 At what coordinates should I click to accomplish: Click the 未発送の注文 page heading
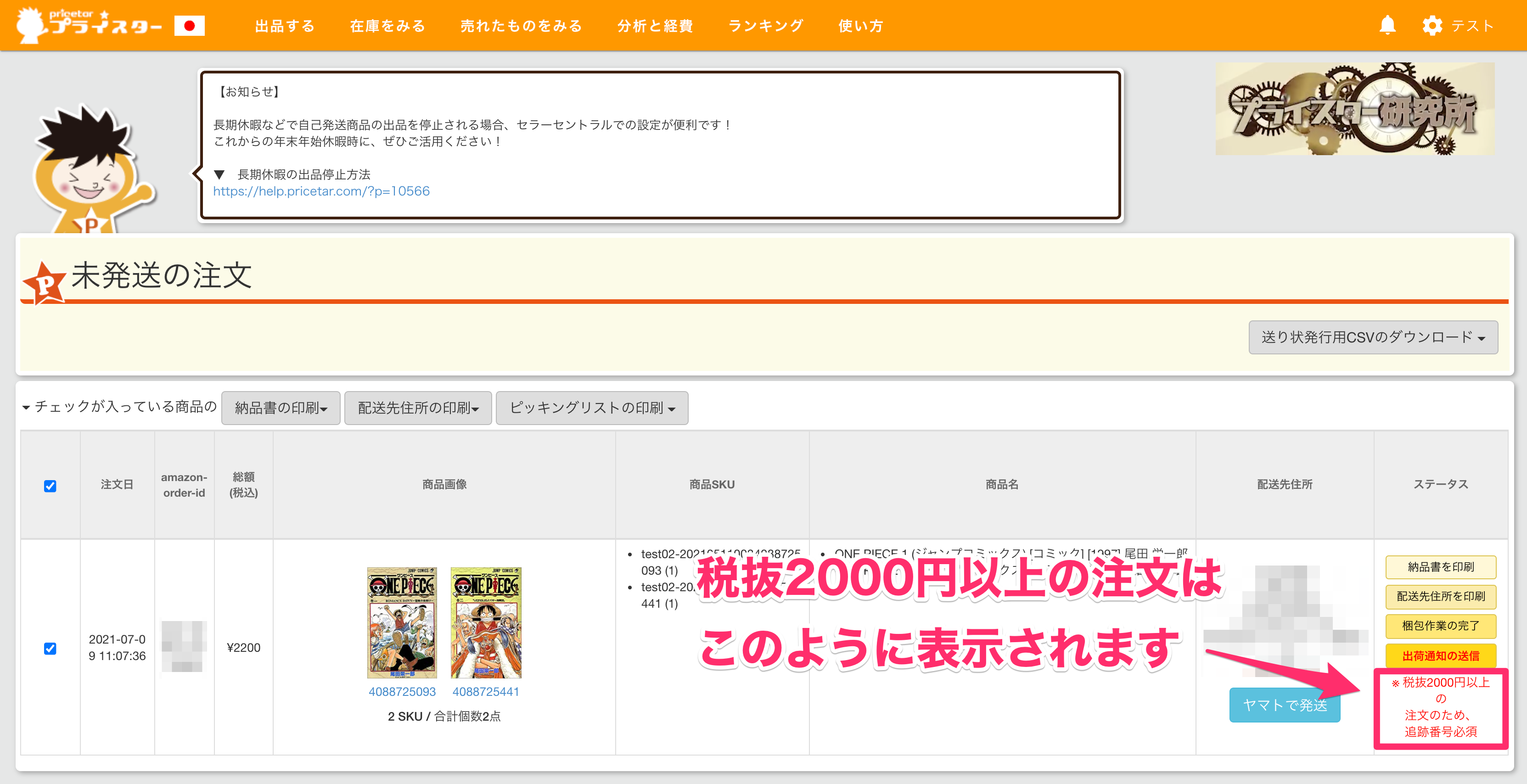(161, 276)
